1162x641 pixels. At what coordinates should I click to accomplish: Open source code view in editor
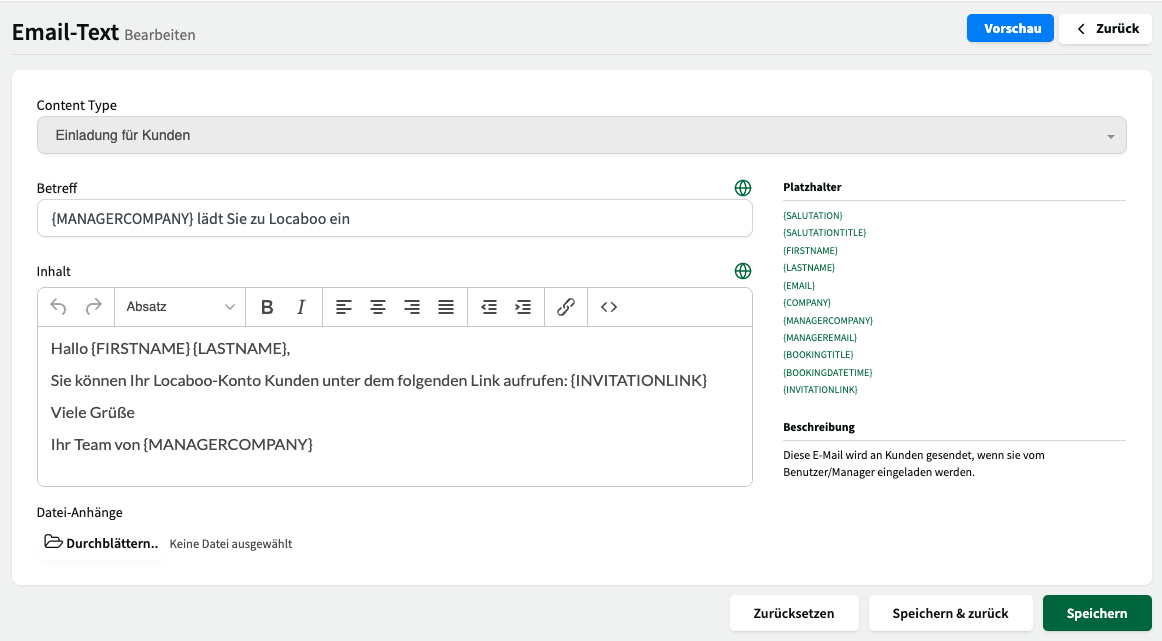coord(609,307)
